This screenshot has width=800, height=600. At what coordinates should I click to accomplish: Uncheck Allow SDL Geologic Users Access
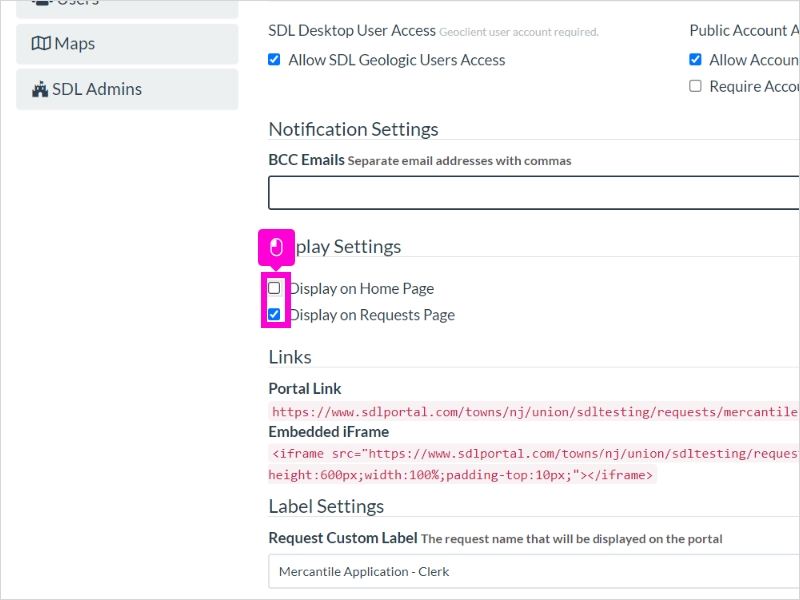[x=274, y=60]
